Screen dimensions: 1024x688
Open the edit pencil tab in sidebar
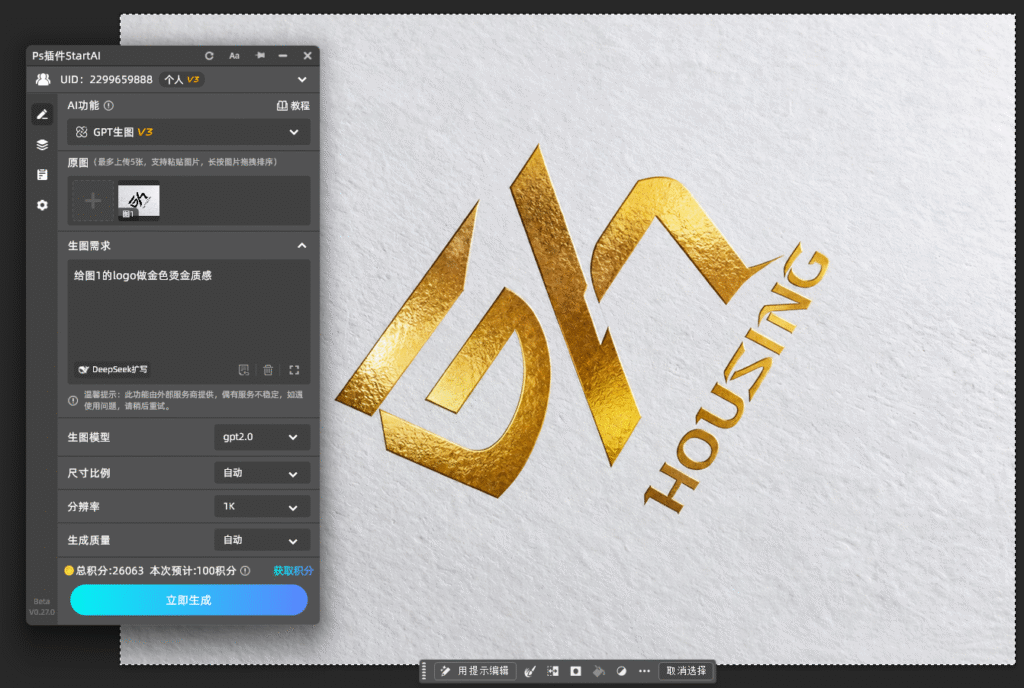pyautogui.click(x=42, y=115)
